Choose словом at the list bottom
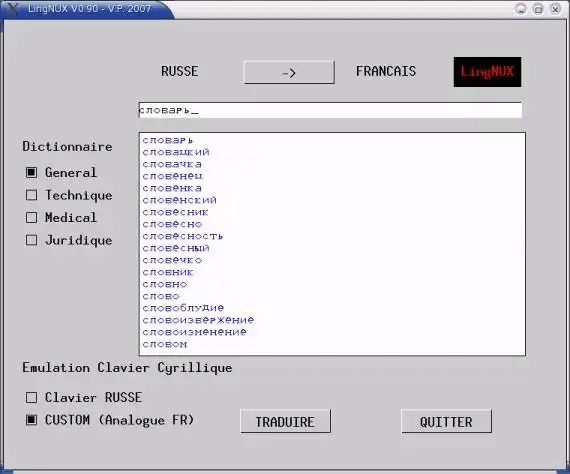This screenshot has height=474, width=570. [165, 344]
